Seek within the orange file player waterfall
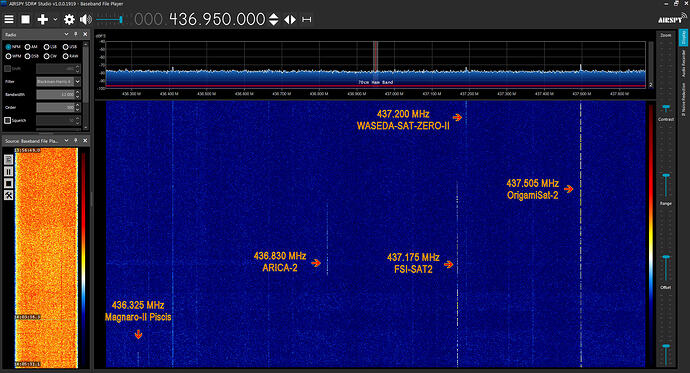This screenshot has width=690, height=373. click(x=46, y=258)
